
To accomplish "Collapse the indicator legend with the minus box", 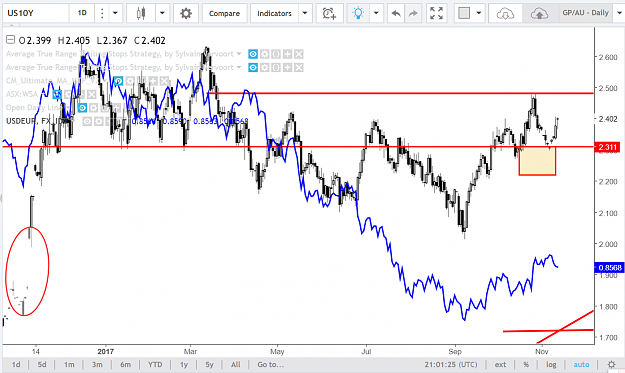I will click(x=10, y=40).
